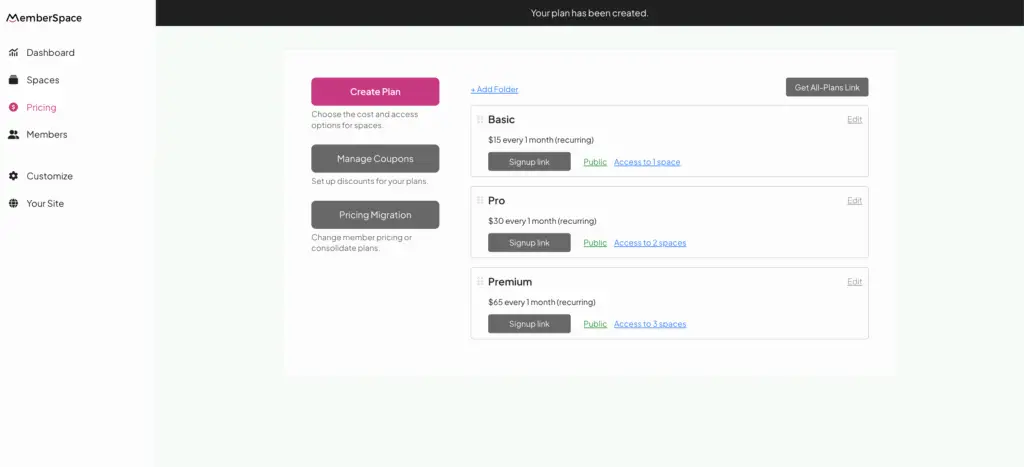Edit the Pro plan

(x=854, y=201)
